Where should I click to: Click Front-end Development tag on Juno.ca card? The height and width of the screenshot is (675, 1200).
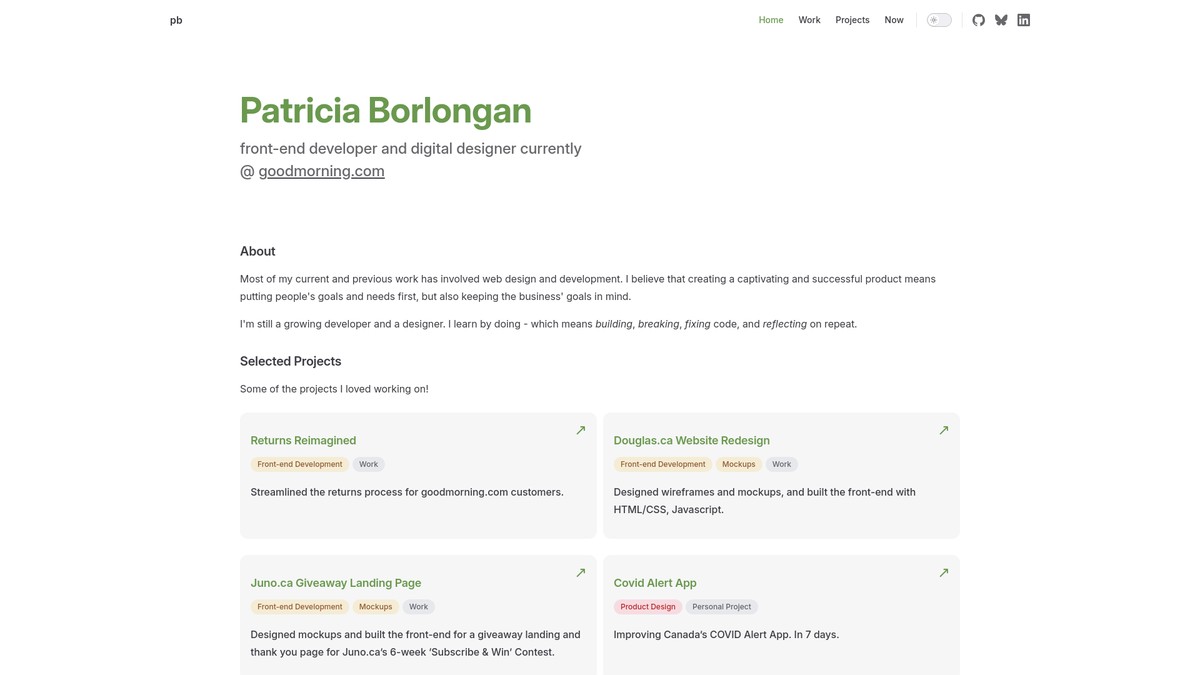click(299, 607)
